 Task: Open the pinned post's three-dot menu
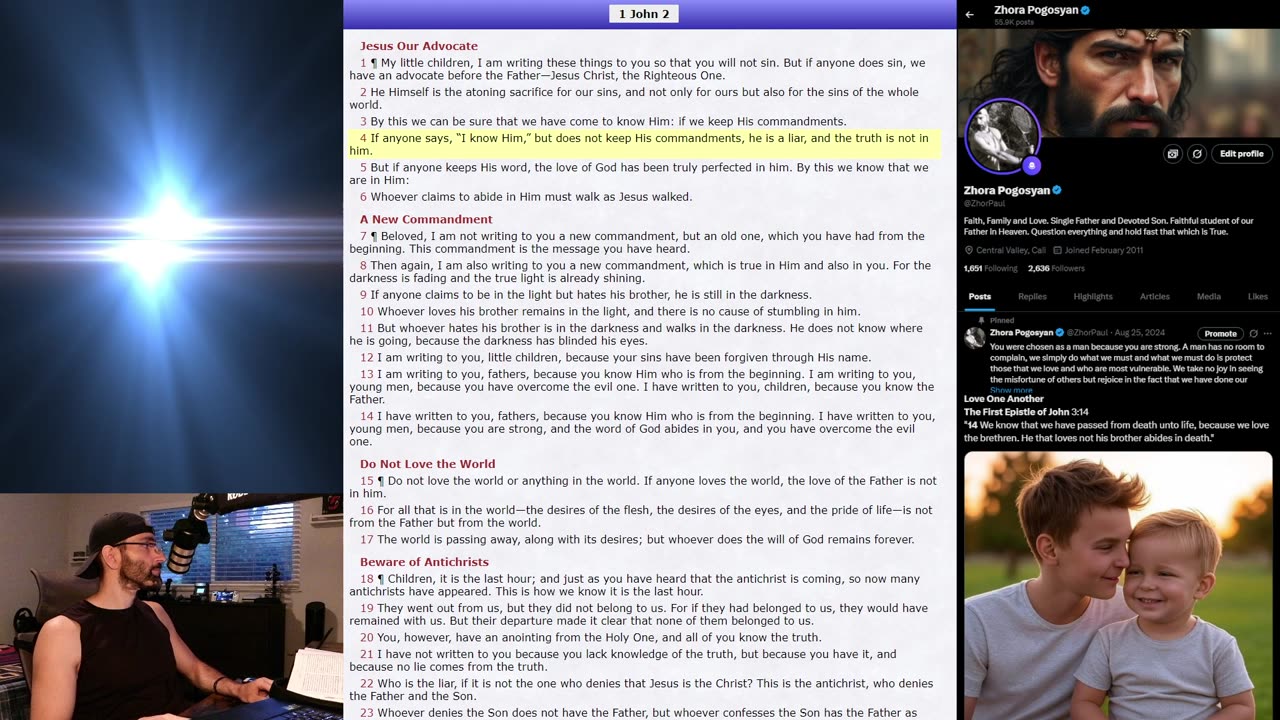1268,333
